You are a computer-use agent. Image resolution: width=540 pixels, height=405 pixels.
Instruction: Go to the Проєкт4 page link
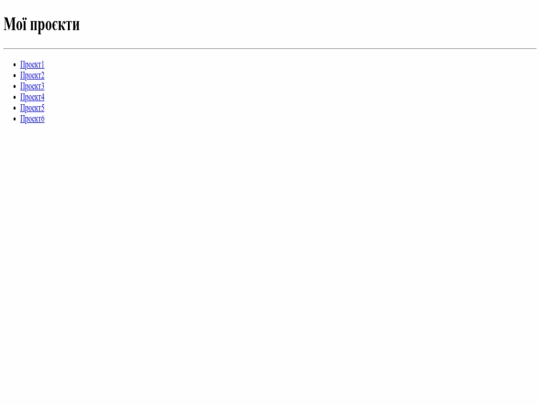[x=32, y=97]
